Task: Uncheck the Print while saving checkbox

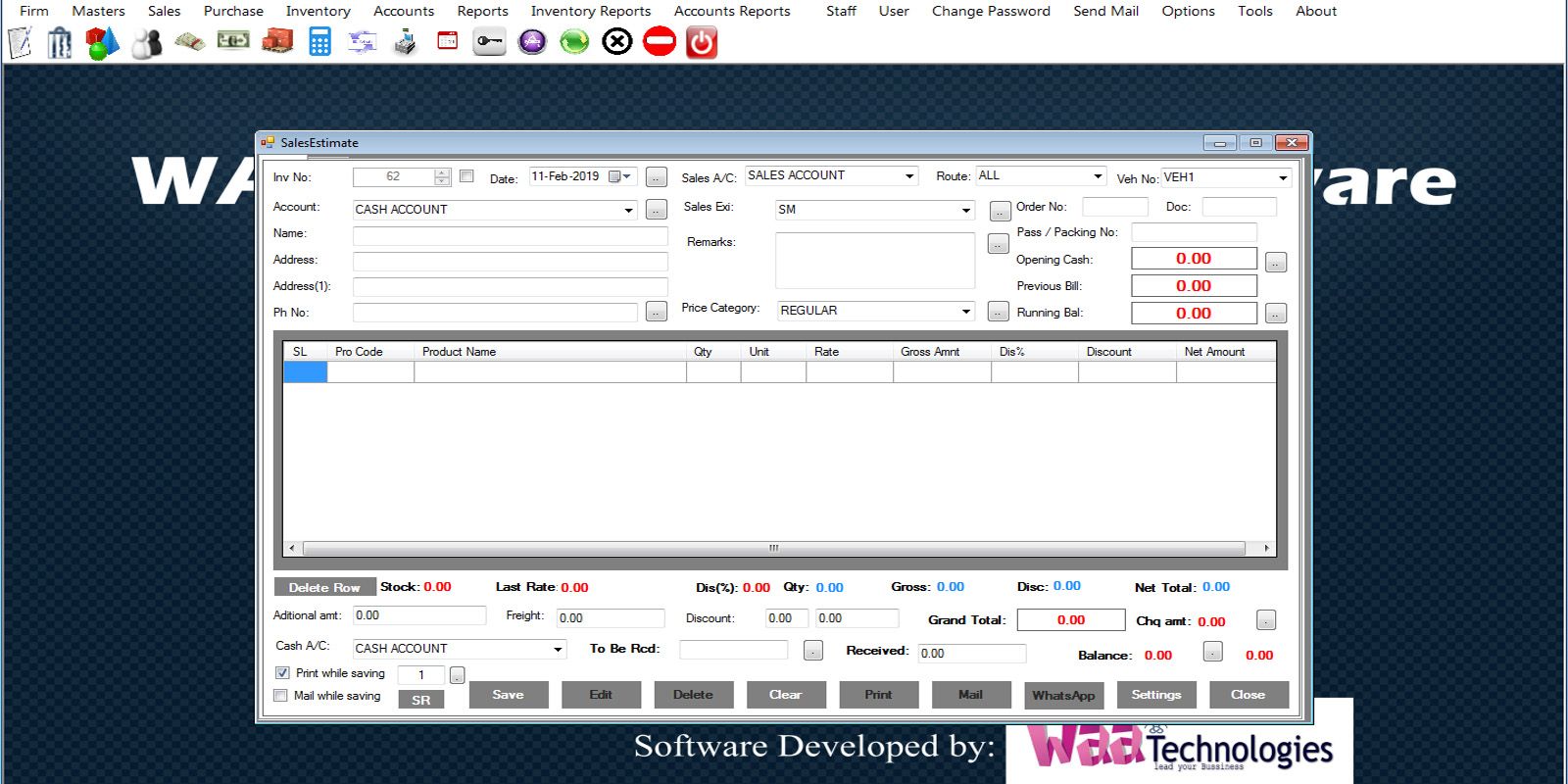Action: click(x=282, y=673)
